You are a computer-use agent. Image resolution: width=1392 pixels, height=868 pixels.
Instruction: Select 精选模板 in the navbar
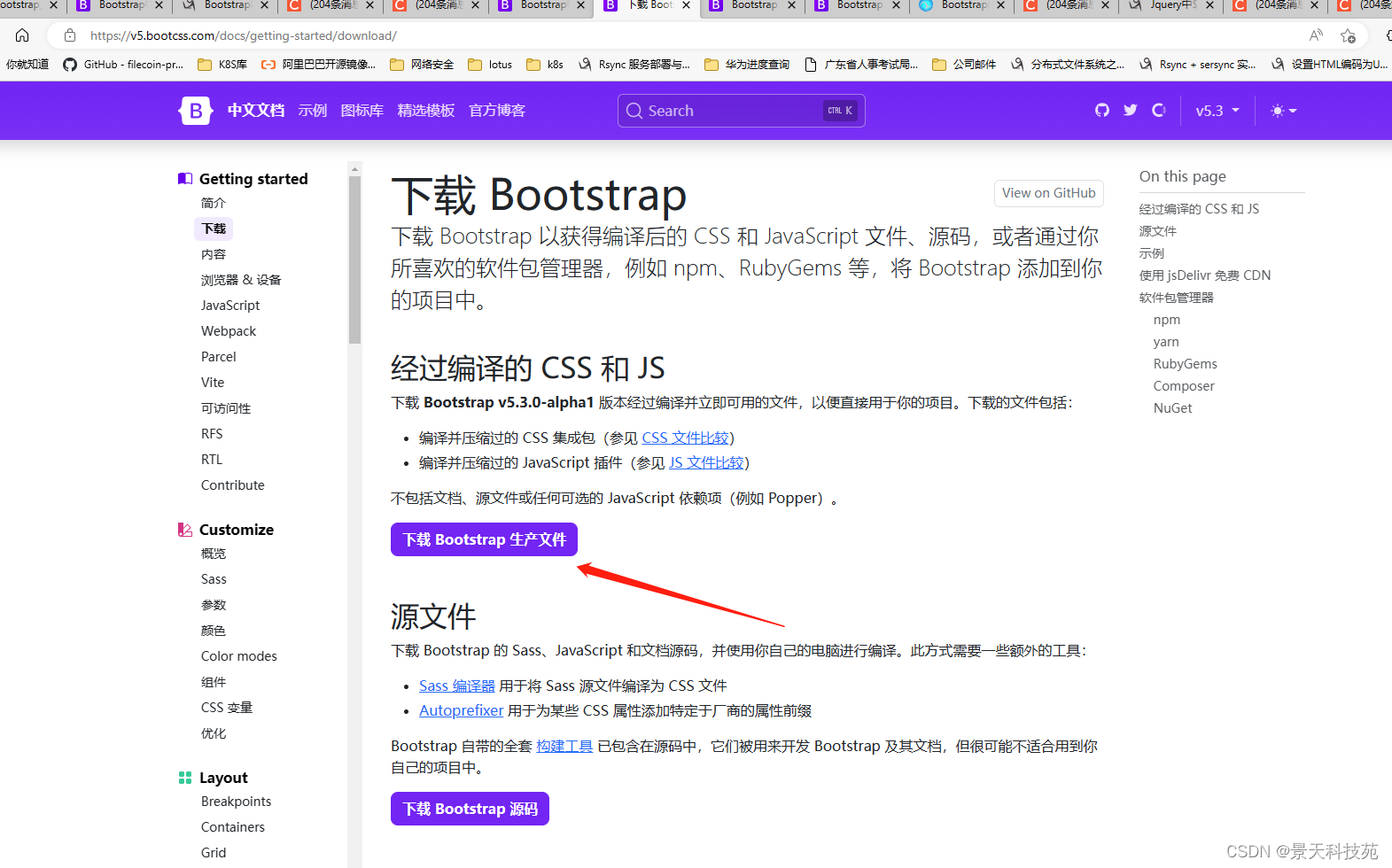click(426, 111)
